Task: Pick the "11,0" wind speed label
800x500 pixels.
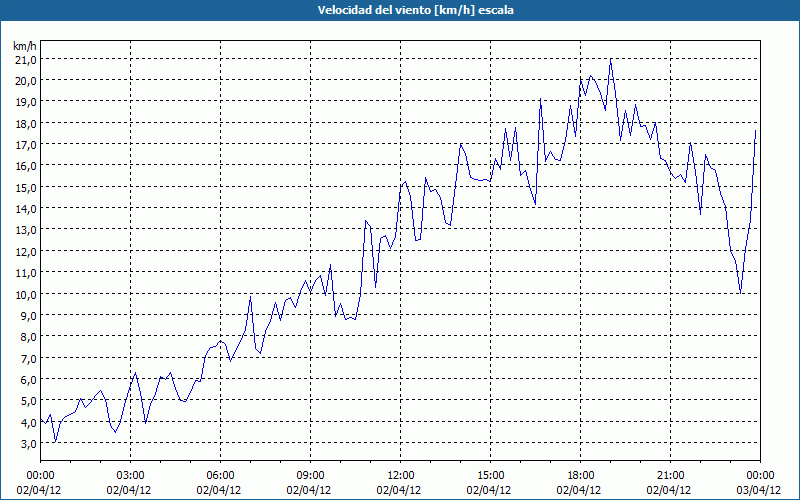Action: (26, 273)
